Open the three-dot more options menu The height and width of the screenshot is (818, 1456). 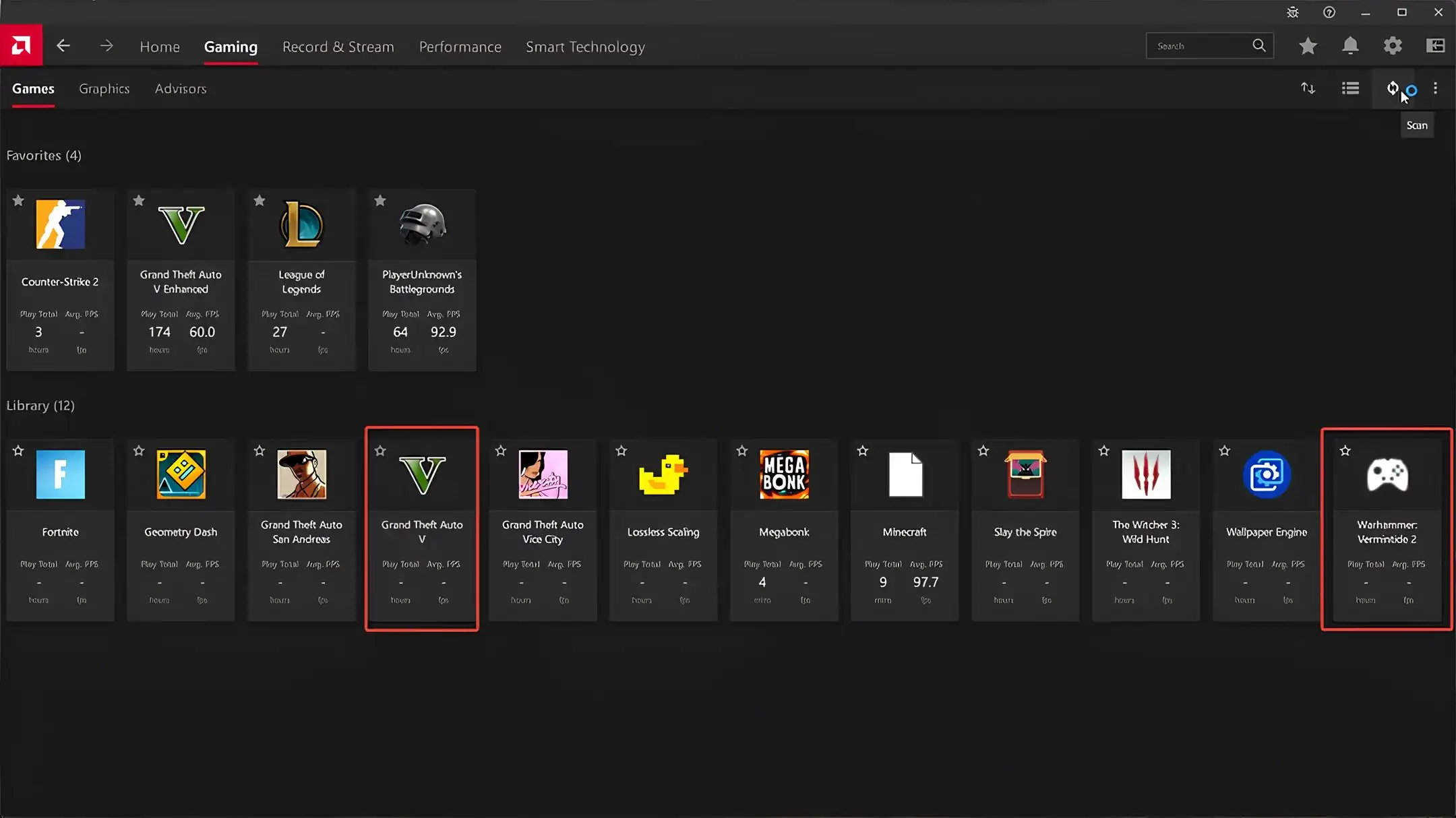(x=1435, y=88)
